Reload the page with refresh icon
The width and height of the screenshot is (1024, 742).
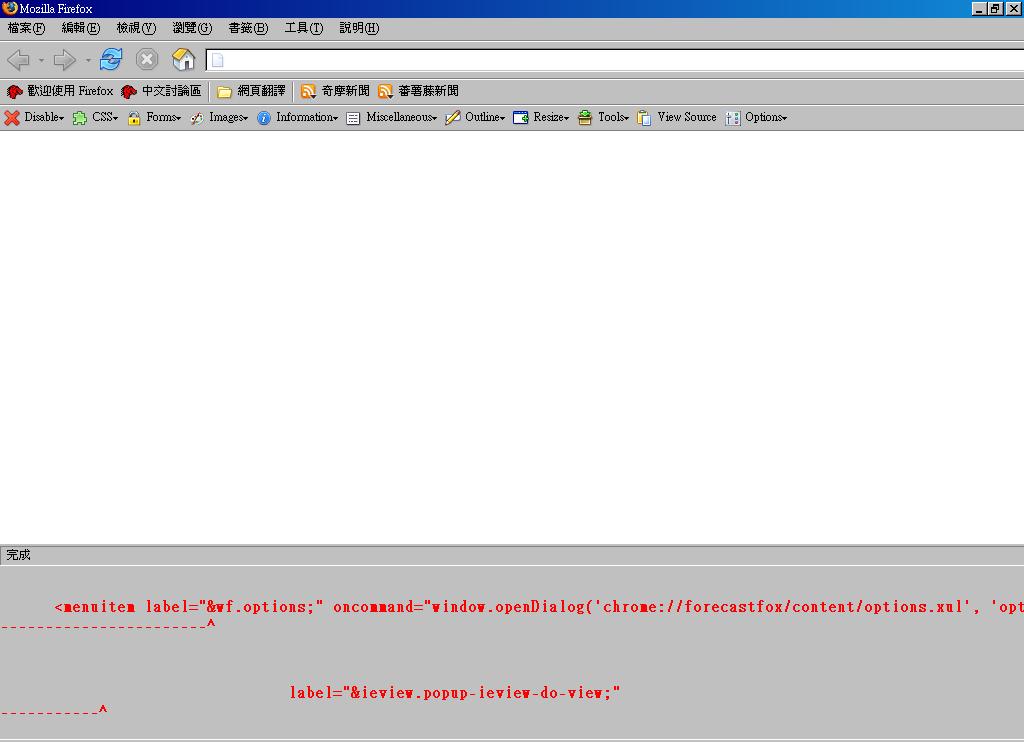coord(111,59)
